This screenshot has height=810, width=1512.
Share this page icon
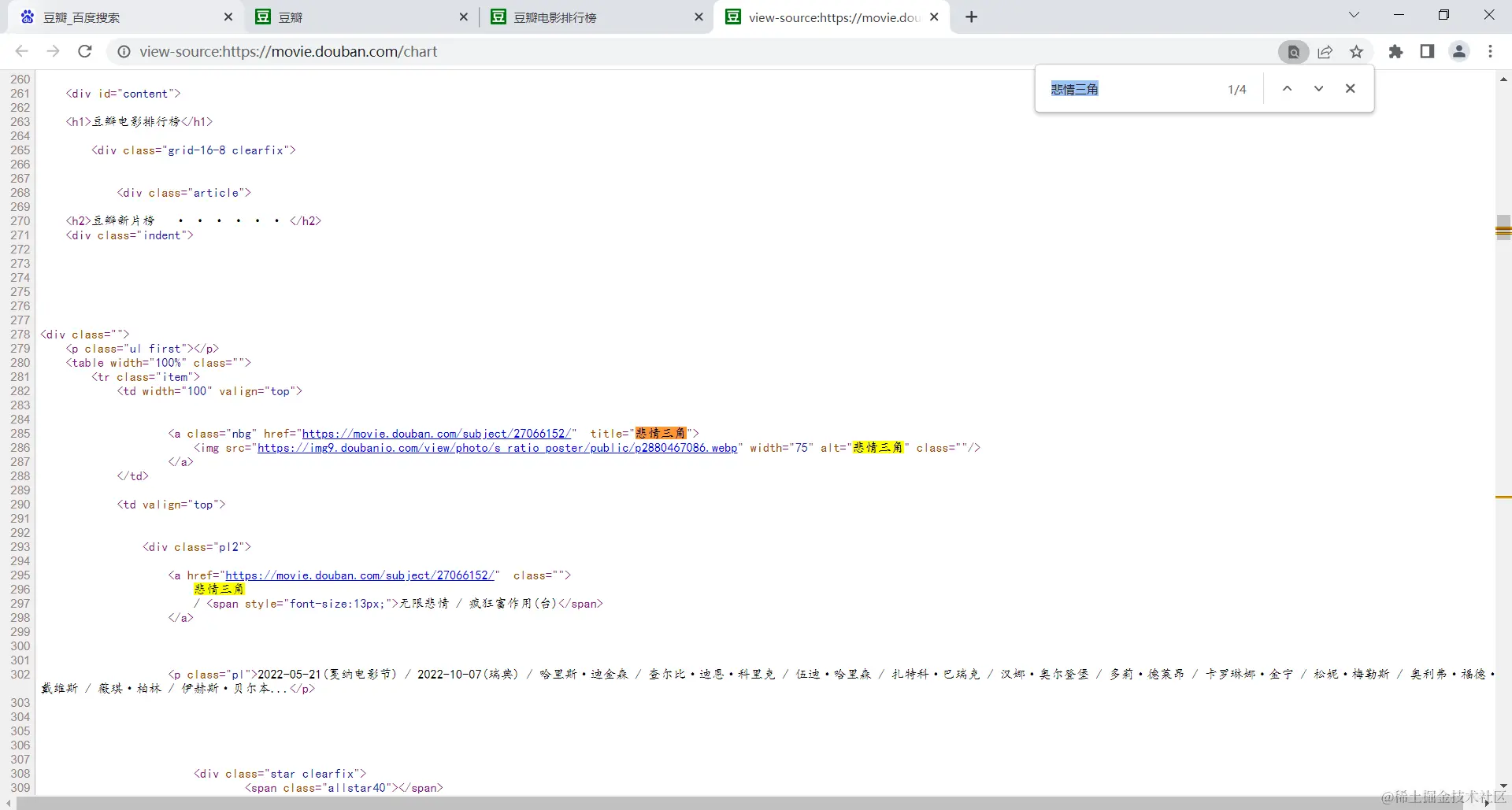1325,52
